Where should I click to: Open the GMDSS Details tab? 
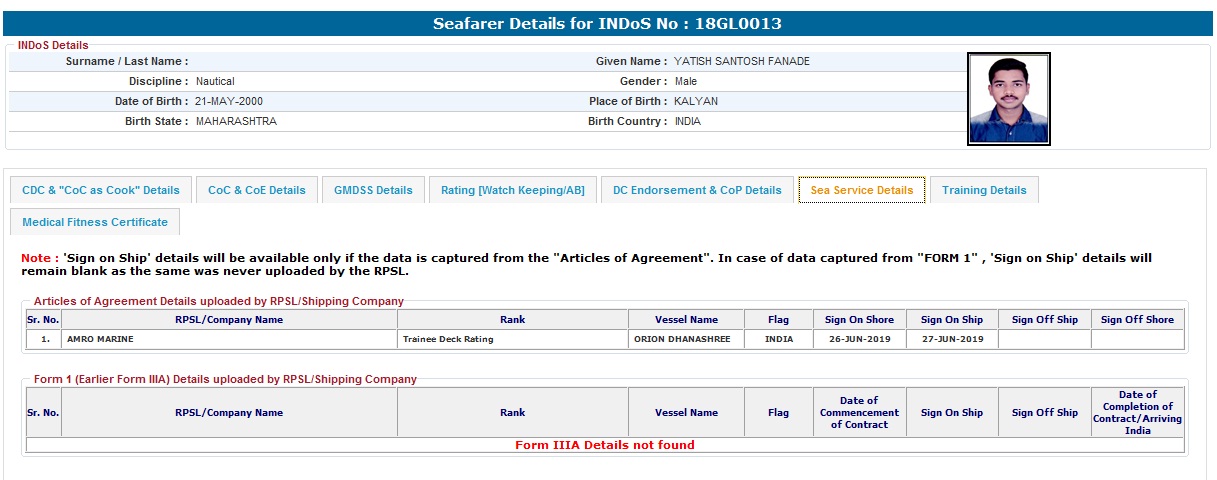(373, 190)
